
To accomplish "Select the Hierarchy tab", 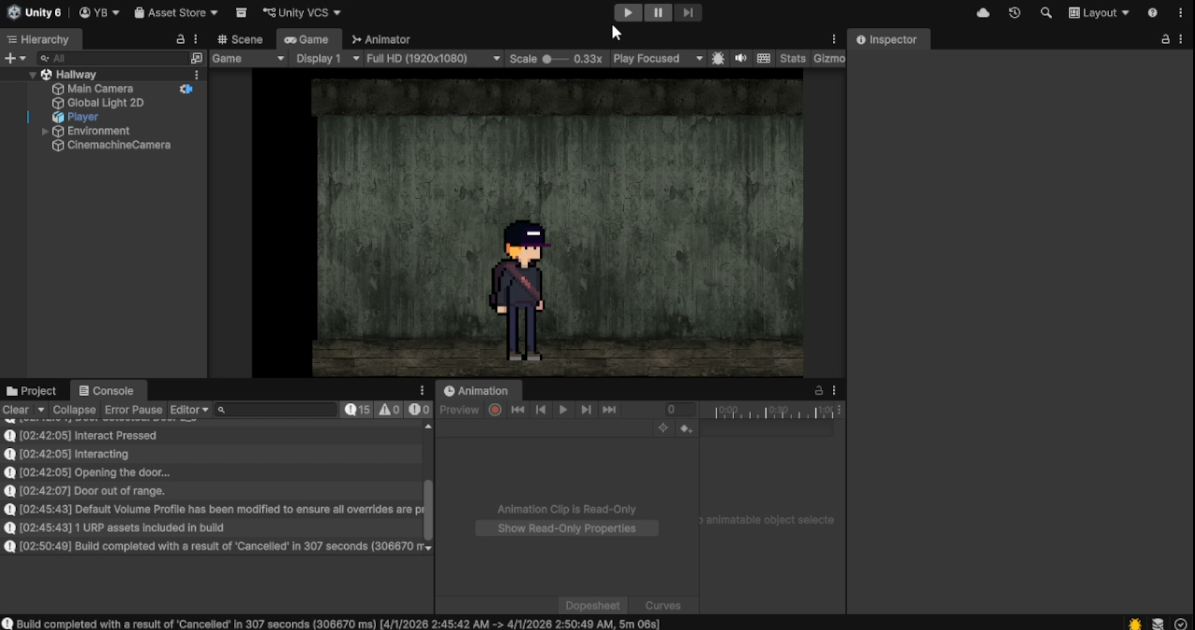I will (x=38, y=40).
